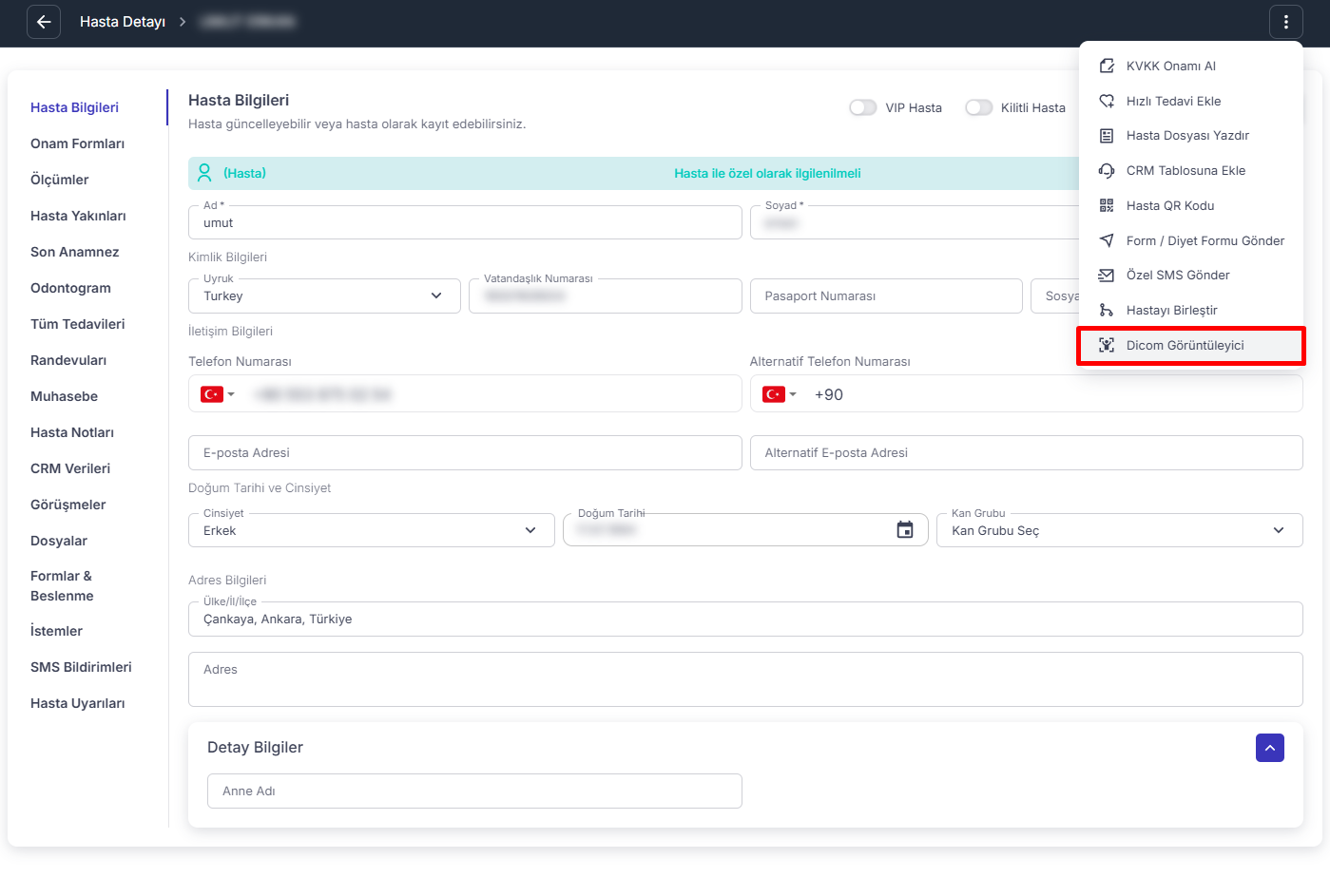Click the CRM Tablosuna Ekle headset icon
1330x896 pixels.
coord(1107,171)
